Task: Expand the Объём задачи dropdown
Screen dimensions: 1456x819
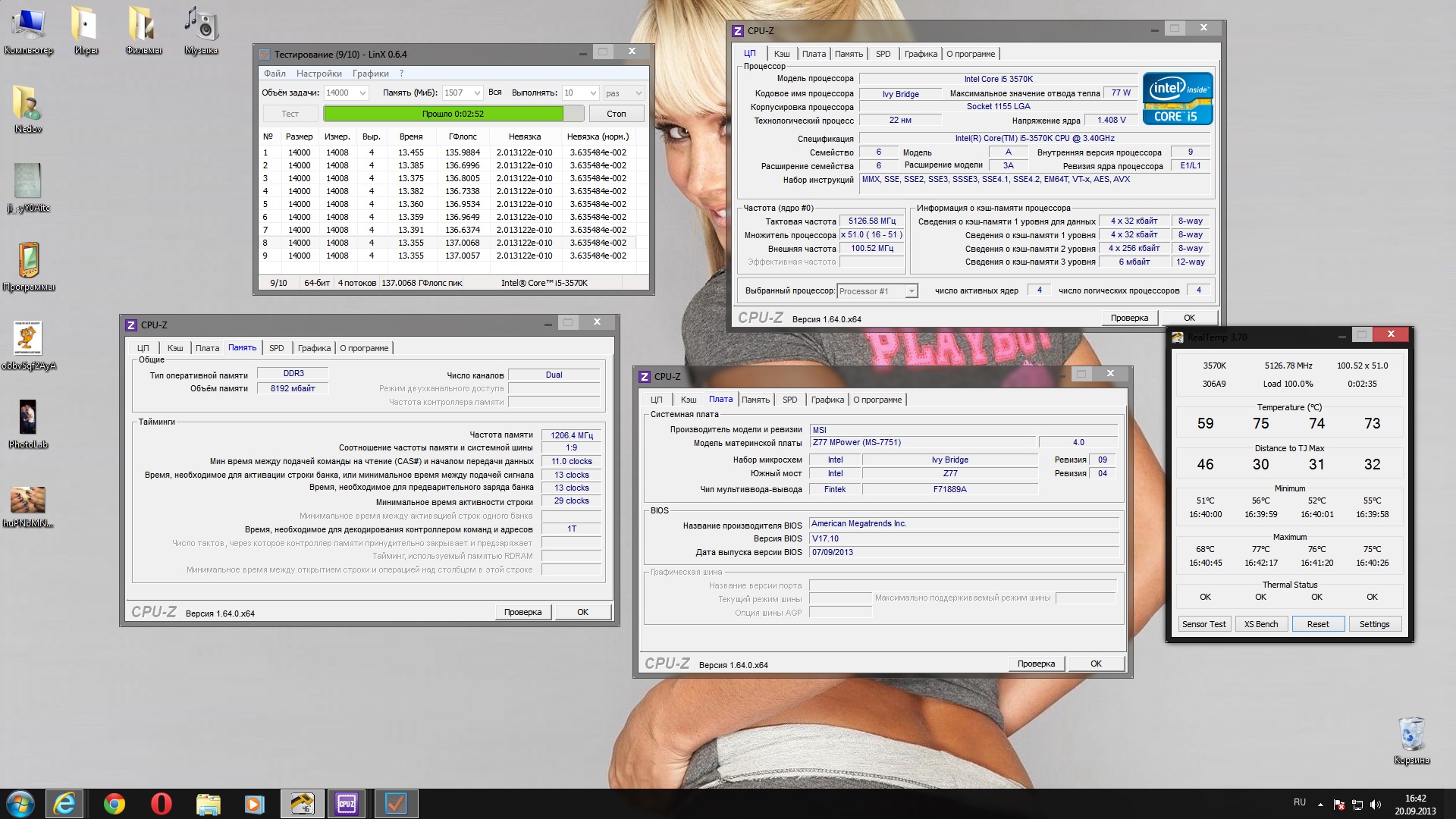Action: pos(362,93)
